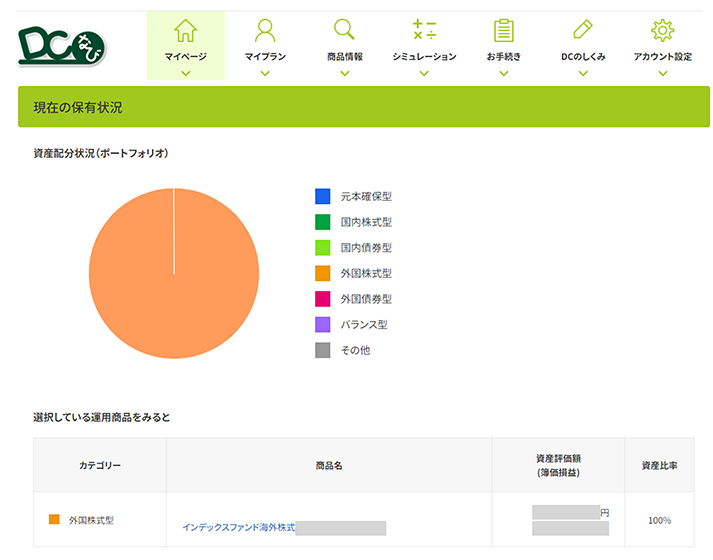
Task: Open the マイプラン menu label
Action: (x=265, y=56)
